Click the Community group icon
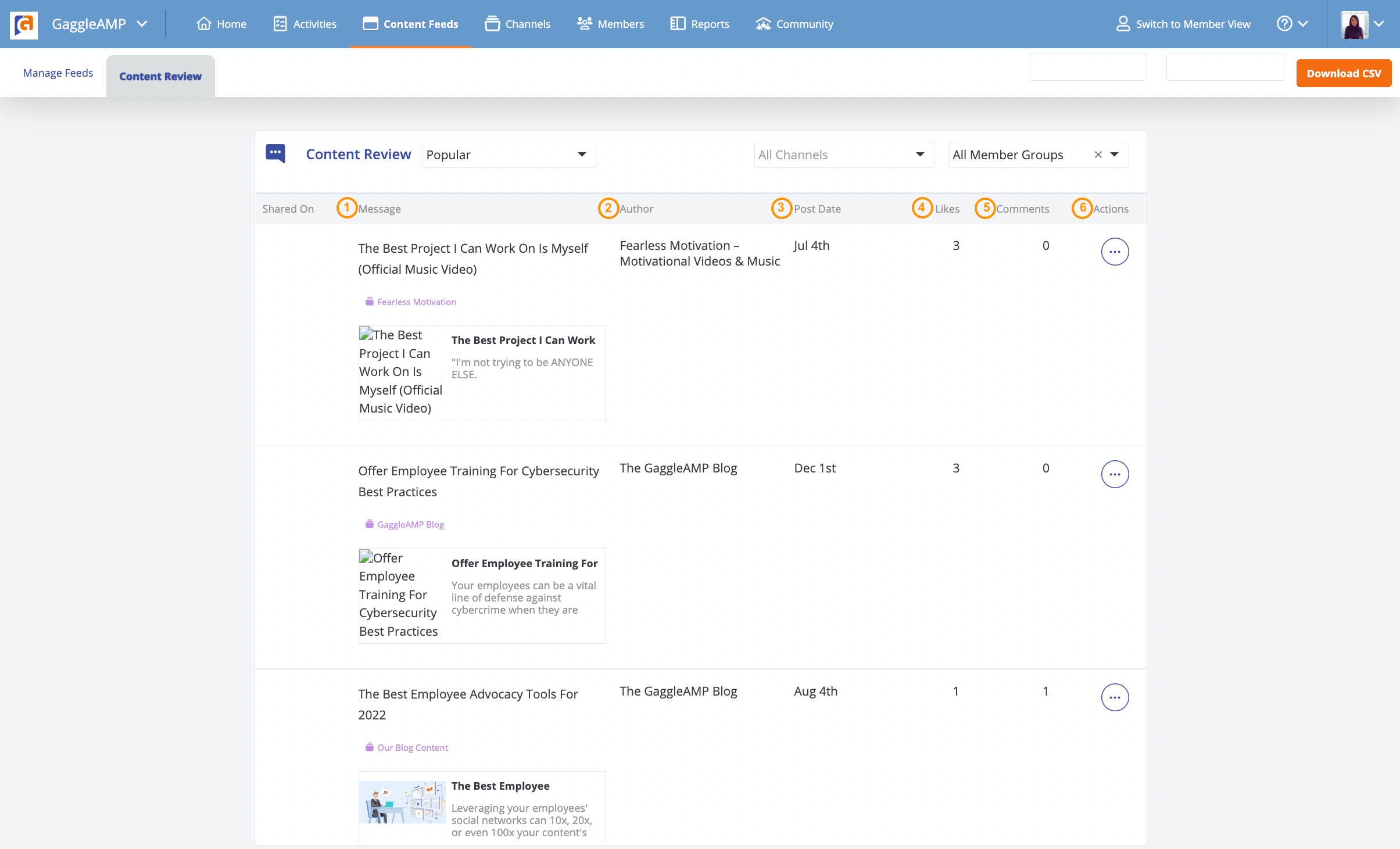1400x849 pixels. (763, 23)
